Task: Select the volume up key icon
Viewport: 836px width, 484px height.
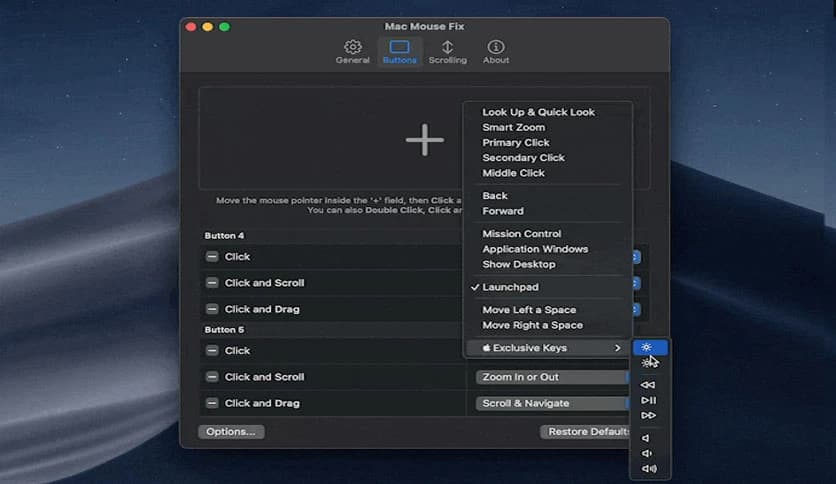Action: pyautogui.click(x=650, y=469)
